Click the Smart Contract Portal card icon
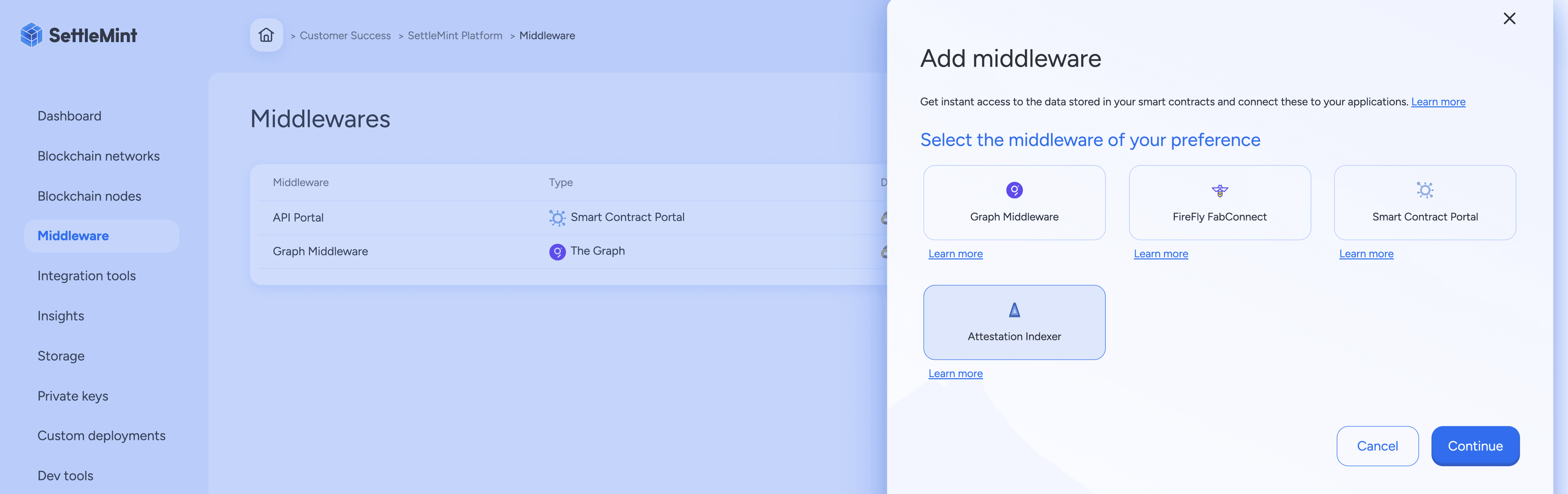This screenshot has height=494, width=1568. click(1424, 190)
